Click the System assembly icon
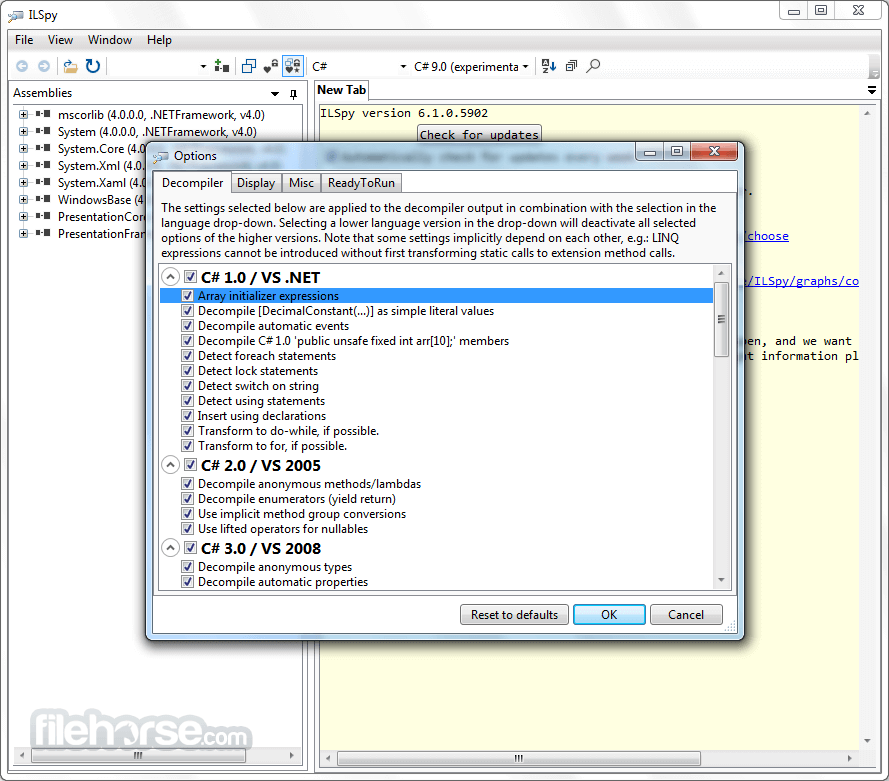The height and width of the screenshot is (781, 889). 44,131
